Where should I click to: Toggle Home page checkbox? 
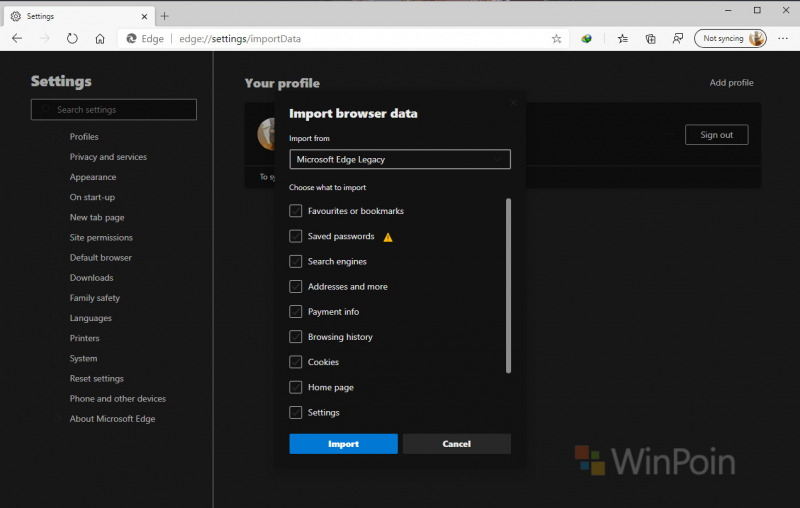coord(295,387)
